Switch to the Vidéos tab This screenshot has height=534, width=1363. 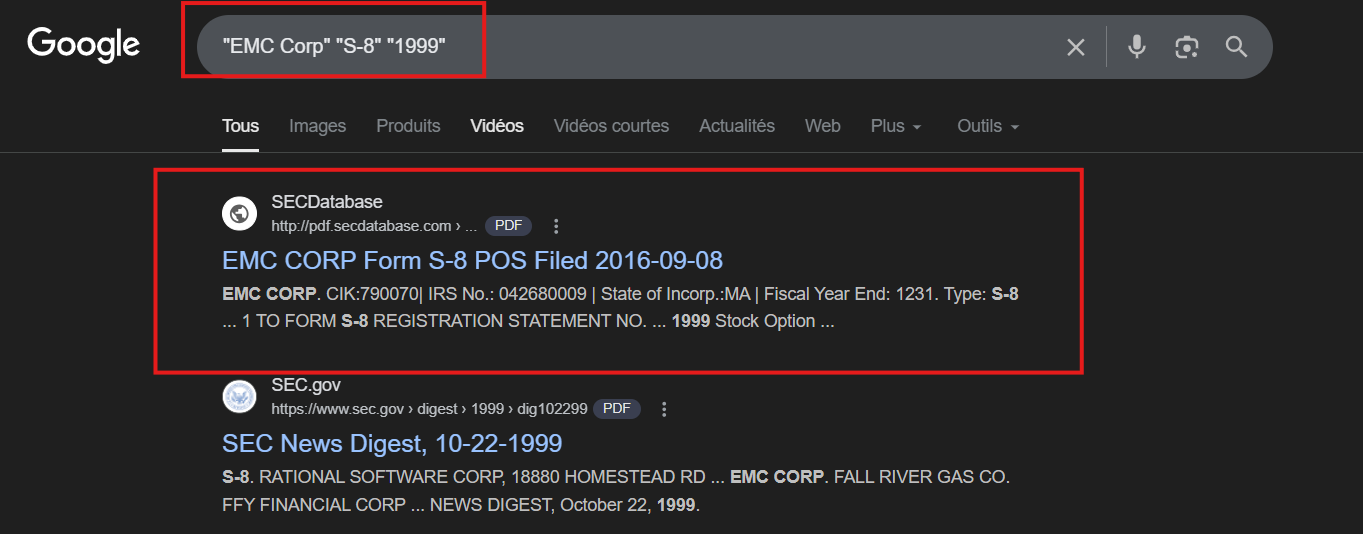click(x=497, y=126)
